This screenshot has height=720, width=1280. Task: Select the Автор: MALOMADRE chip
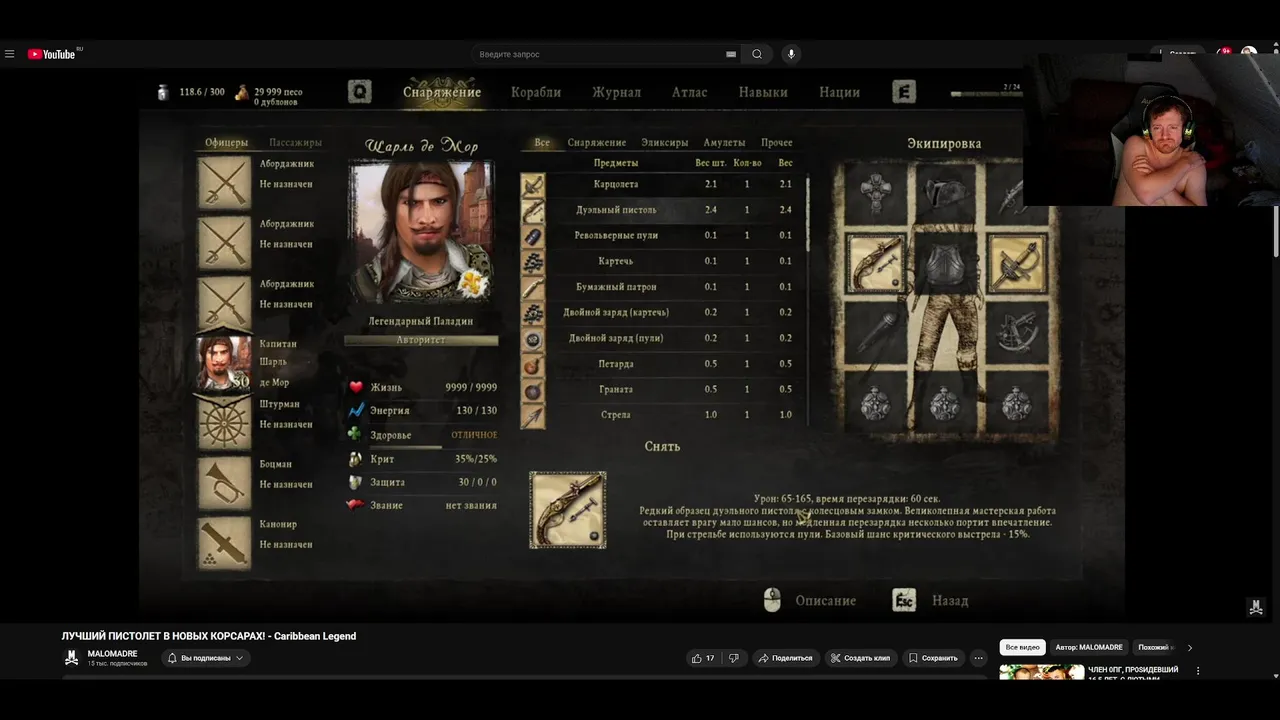tap(1089, 647)
